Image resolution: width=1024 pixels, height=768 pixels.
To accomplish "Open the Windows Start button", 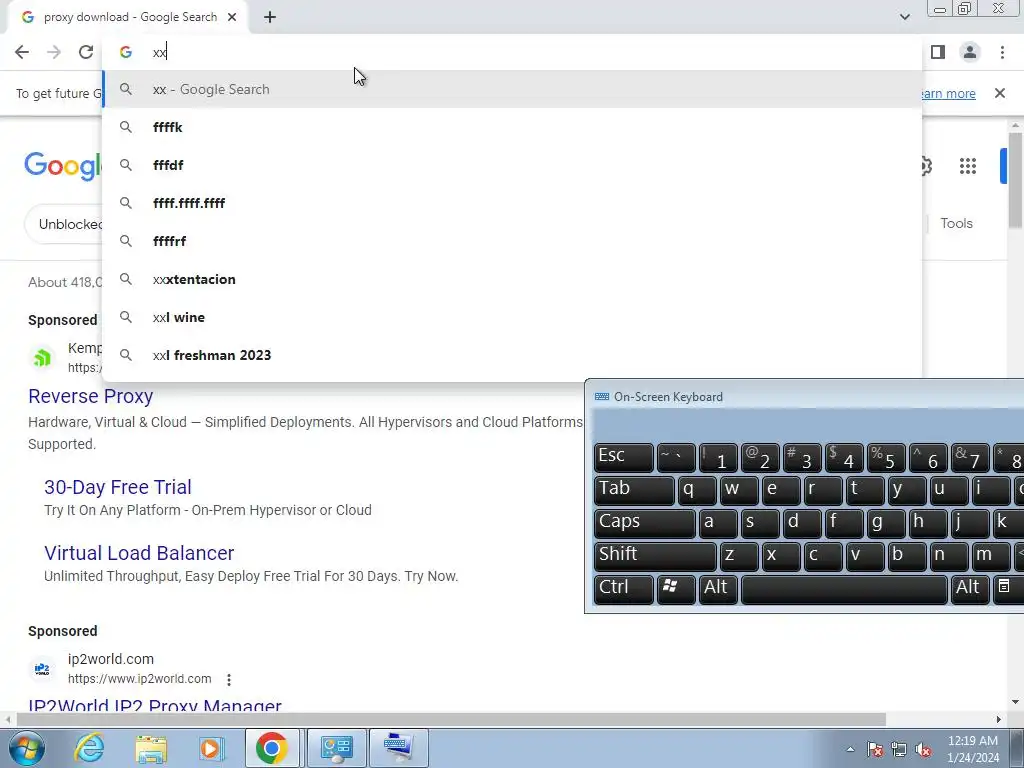I will [26, 748].
